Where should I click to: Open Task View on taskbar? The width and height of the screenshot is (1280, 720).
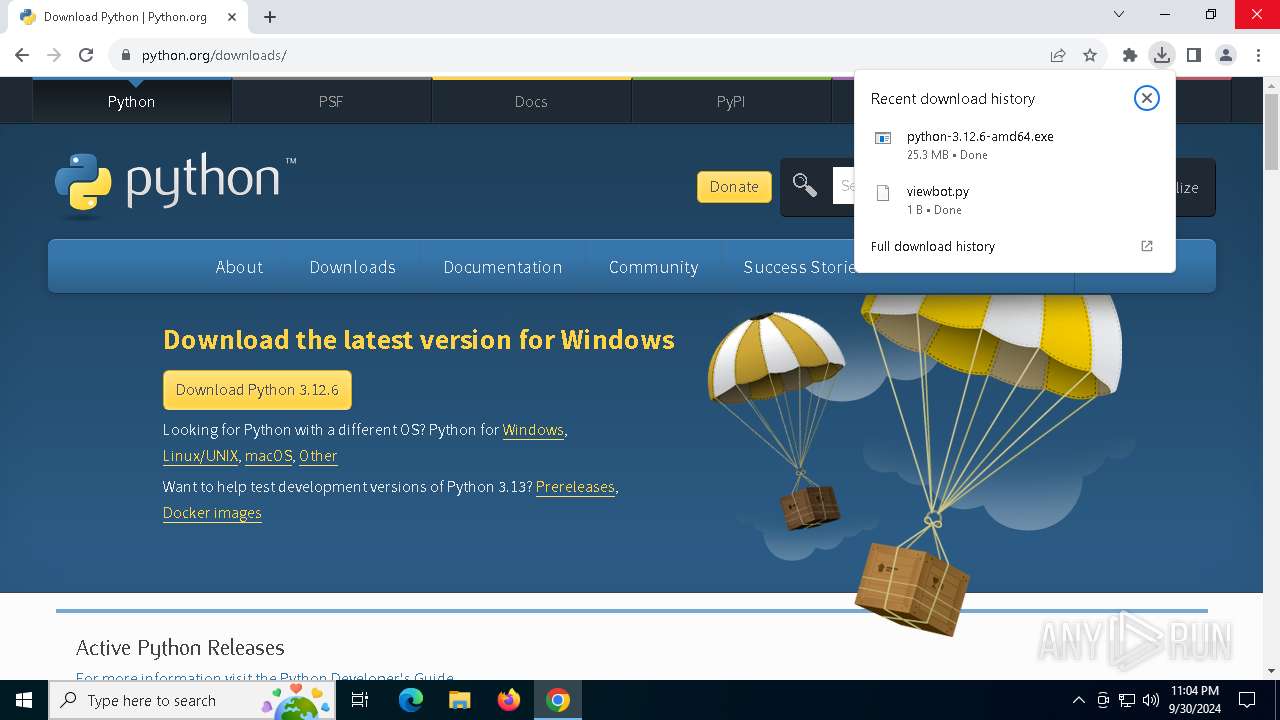tap(360, 700)
